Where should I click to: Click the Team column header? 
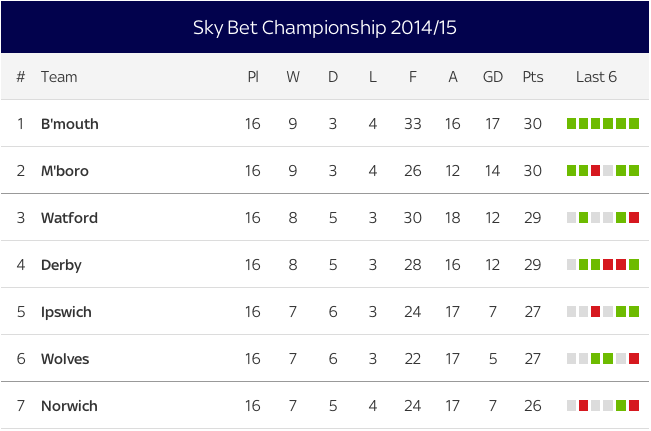(59, 77)
